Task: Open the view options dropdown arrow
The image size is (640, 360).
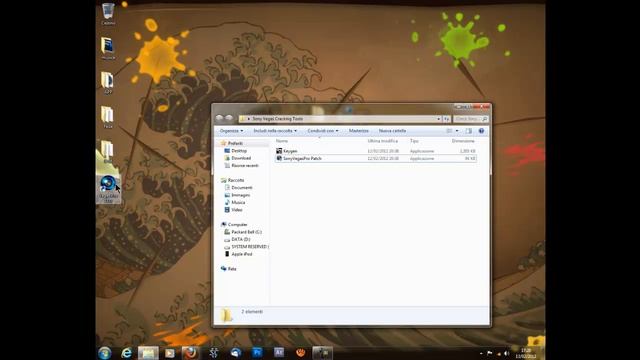Action: coord(457,131)
